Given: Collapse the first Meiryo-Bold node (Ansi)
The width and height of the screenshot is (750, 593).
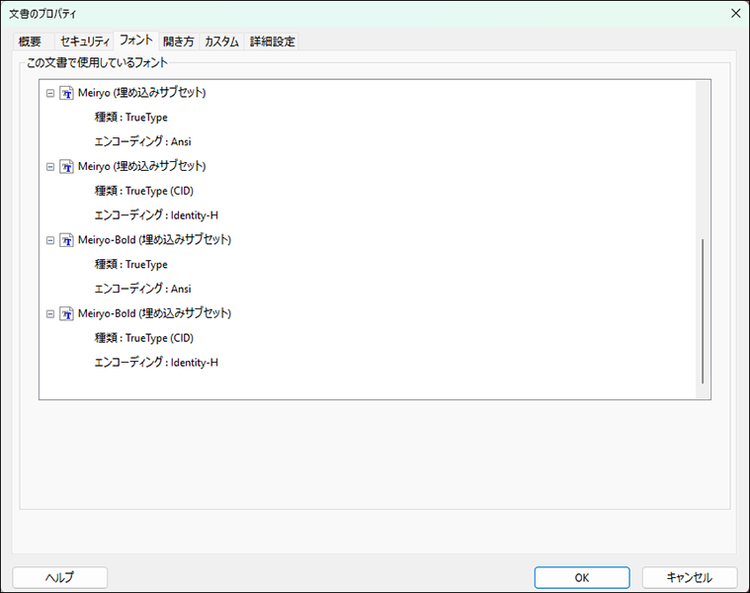Looking at the screenshot, I should click(x=50, y=241).
